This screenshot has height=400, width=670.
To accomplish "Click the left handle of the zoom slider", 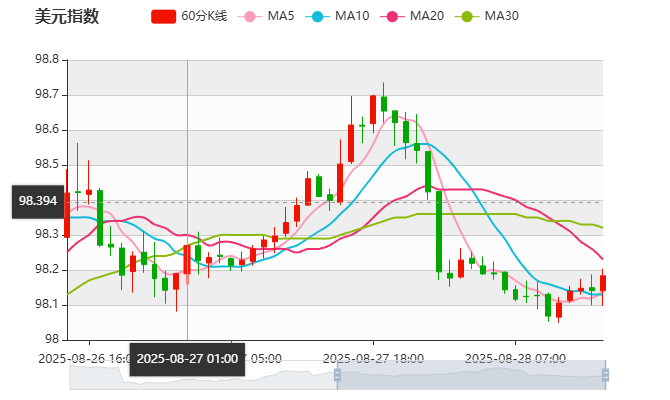I will pos(337,376).
